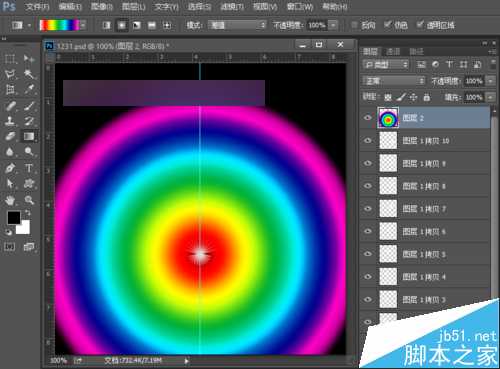Select the History Brush tool
The width and height of the screenshot is (500, 369).
pyautogui.click(x=29, y=121)
